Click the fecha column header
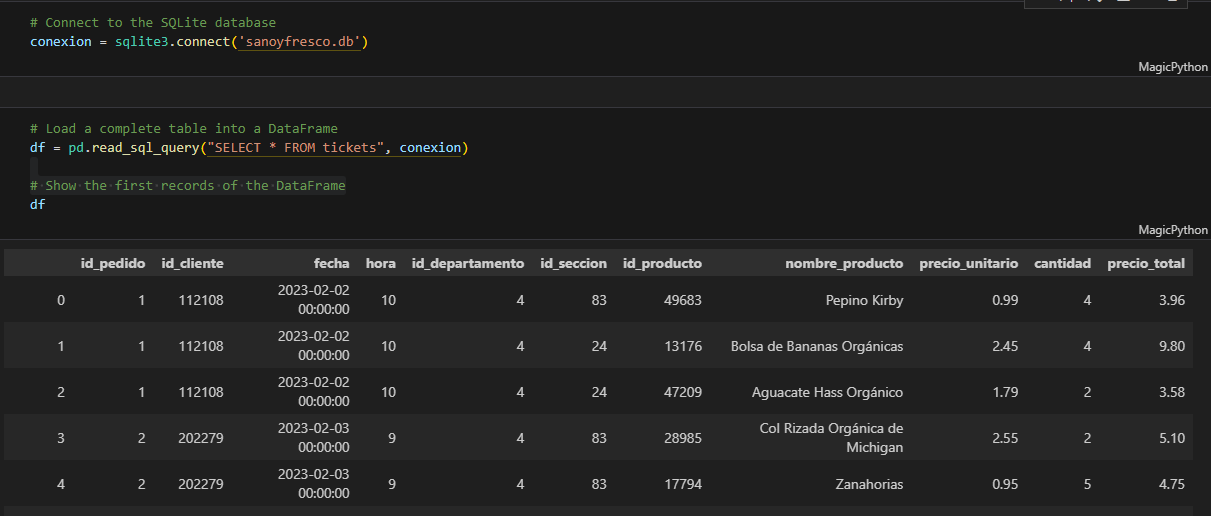Viewport: 1211px width, 516px height. pyautogui.click(x=331, y=264)
